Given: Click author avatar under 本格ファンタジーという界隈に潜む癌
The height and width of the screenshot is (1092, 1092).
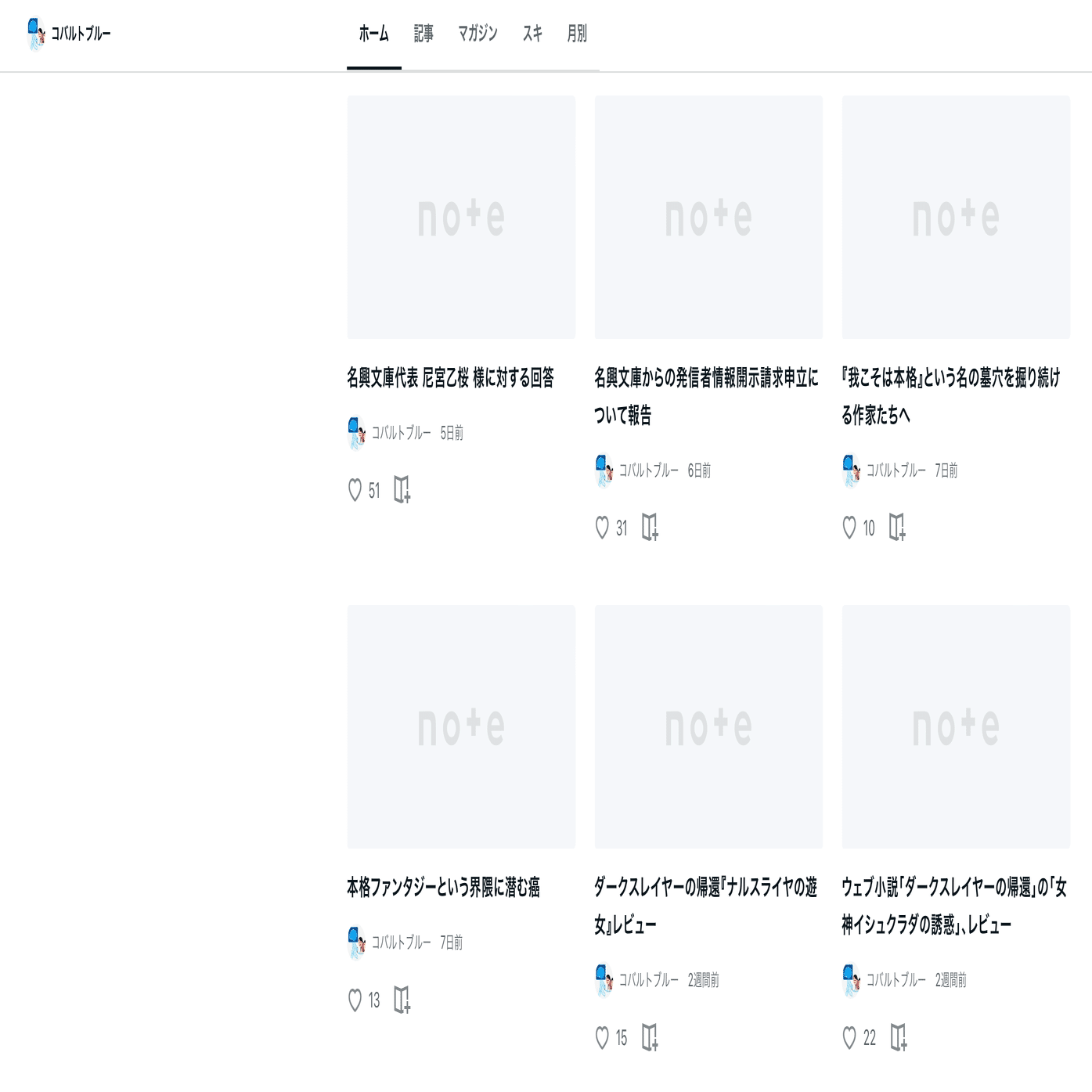Looking at the screenshot, I should [356, 942].
